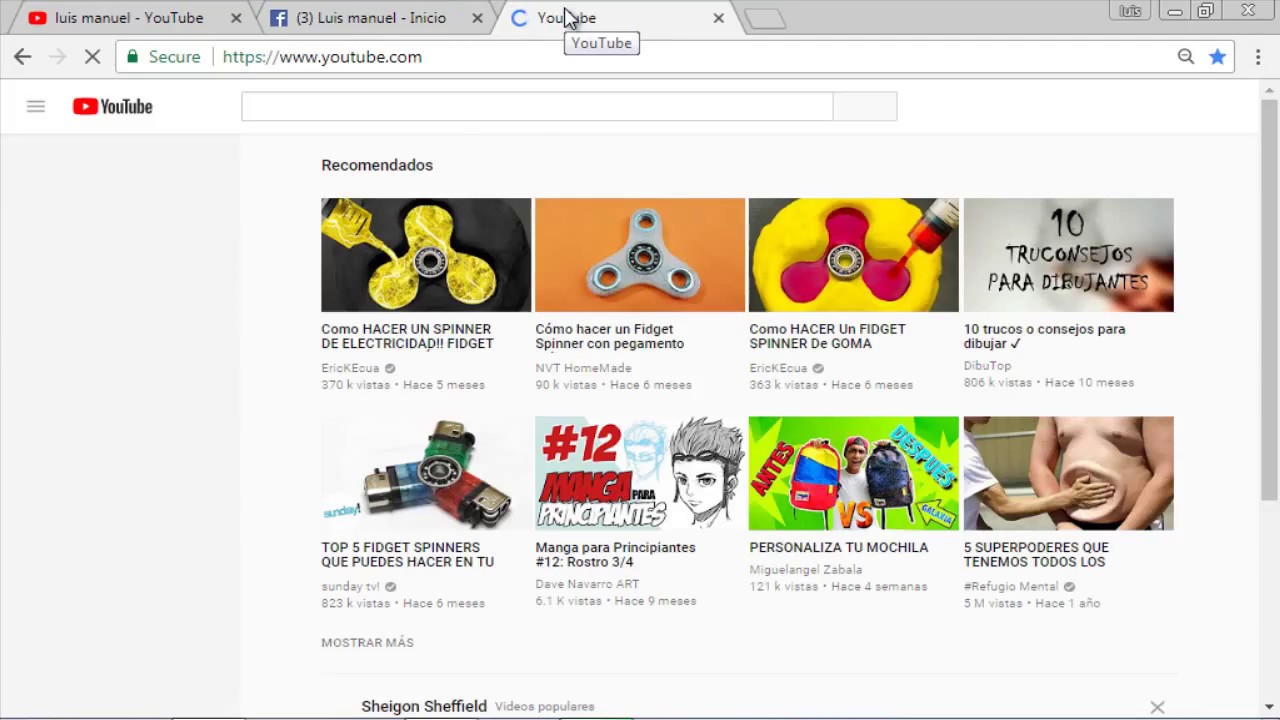Click the YouTube search input field
The height and width of the screenshot is (720, 1280).
[x=537, y=106]
